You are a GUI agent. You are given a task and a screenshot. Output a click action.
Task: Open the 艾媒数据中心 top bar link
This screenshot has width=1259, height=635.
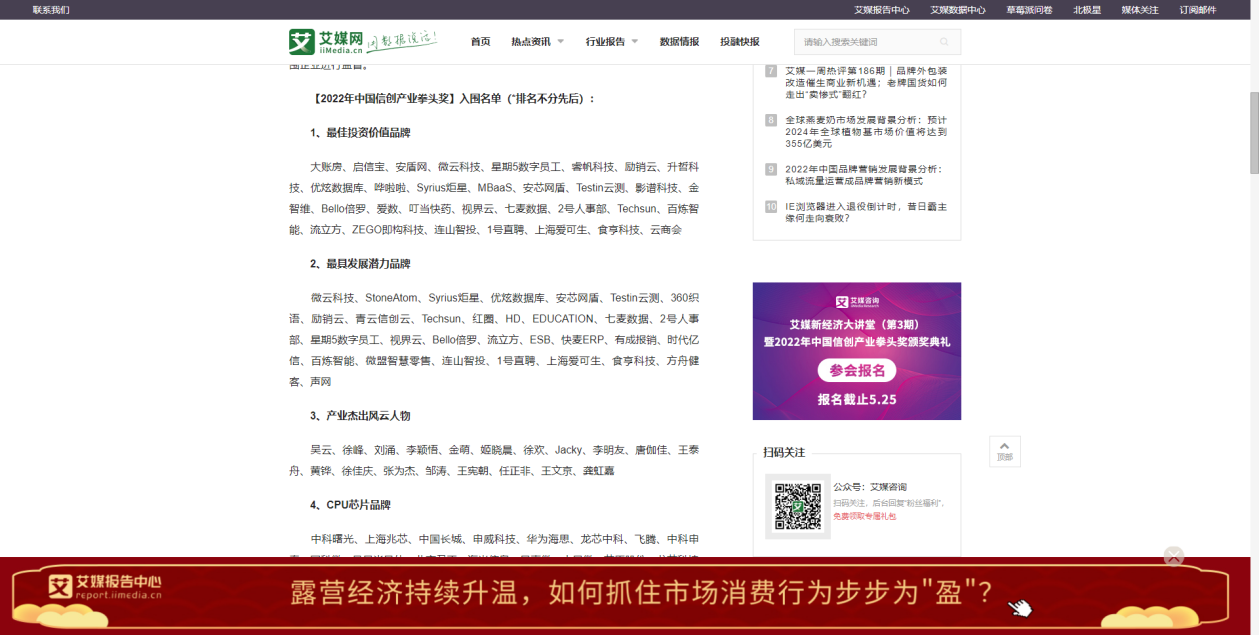coord(958,10)
